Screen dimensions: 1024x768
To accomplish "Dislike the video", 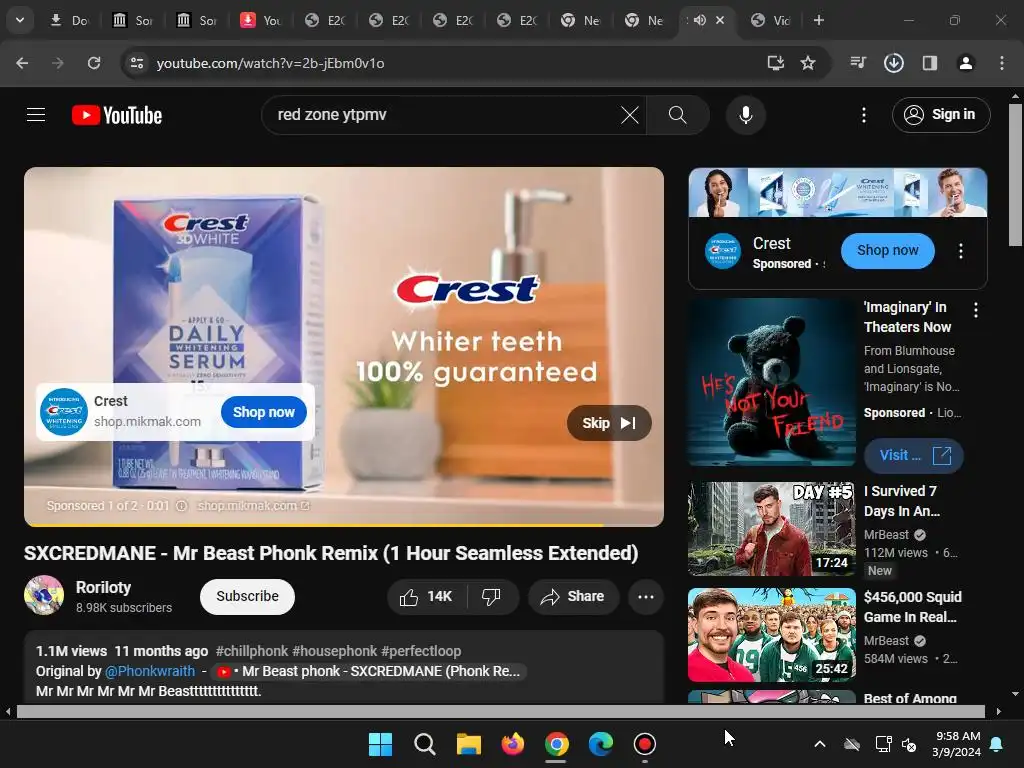I will pos(491,596).
